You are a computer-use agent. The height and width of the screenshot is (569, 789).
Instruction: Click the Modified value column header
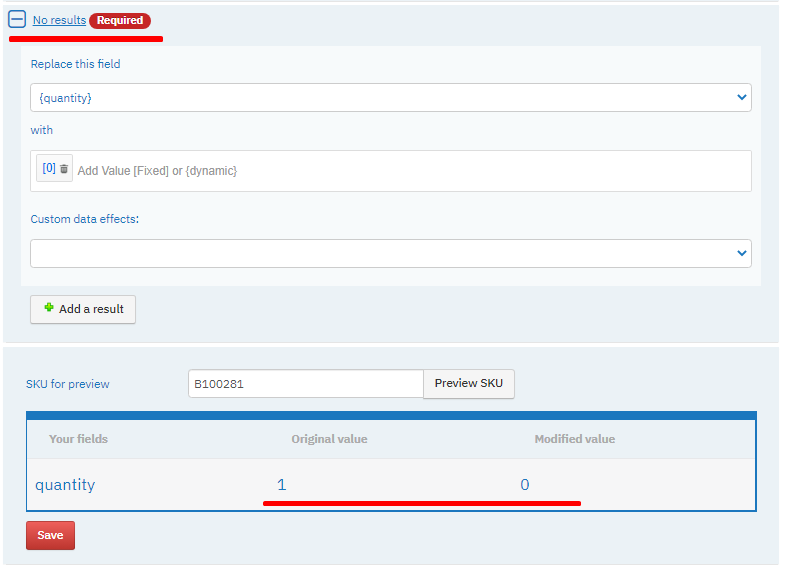575,439
